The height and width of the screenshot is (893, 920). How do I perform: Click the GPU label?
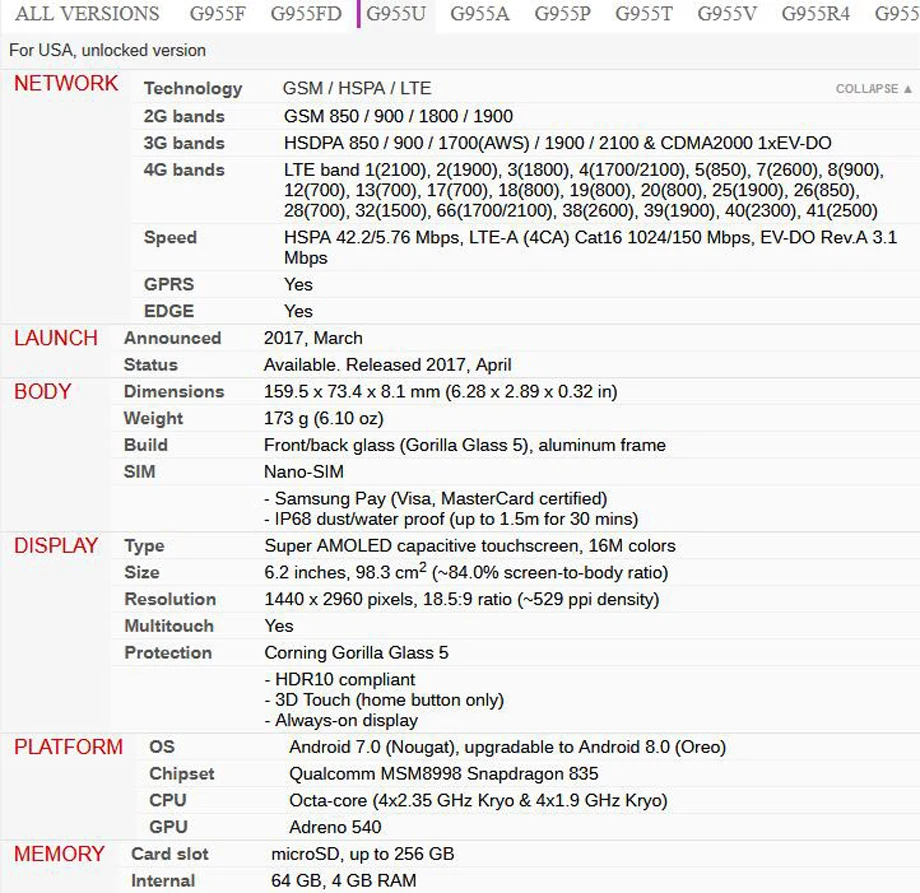(x=168, y=827)
